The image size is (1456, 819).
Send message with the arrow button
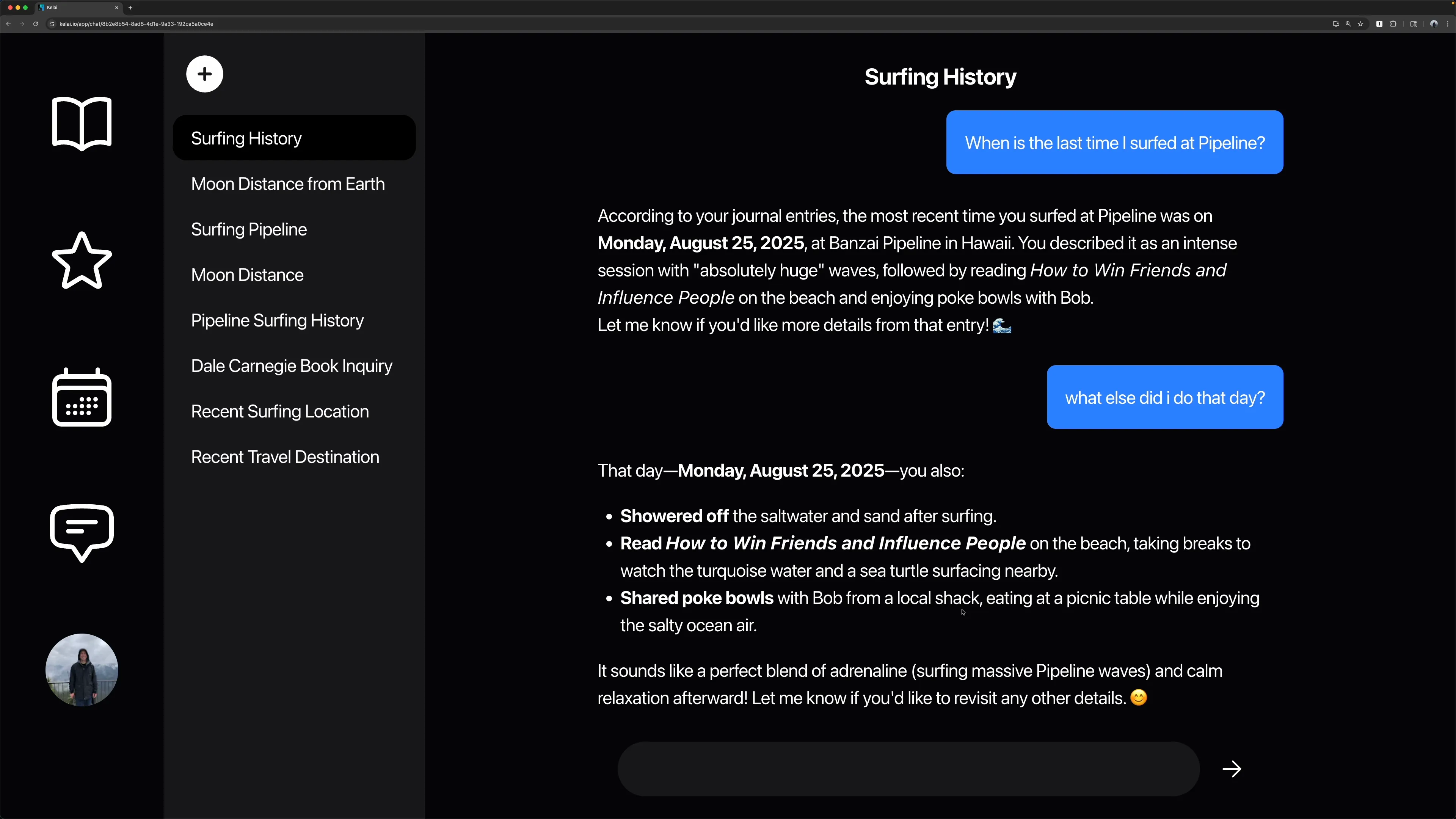click(1232, 769)
